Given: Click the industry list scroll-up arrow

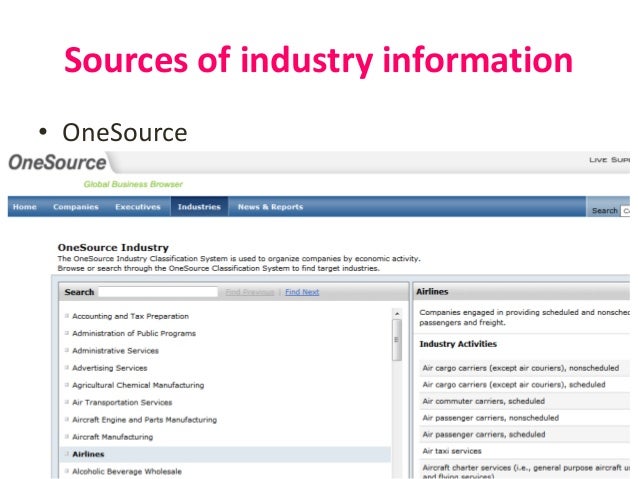Looking at the screenshot, I should (397, 314).
